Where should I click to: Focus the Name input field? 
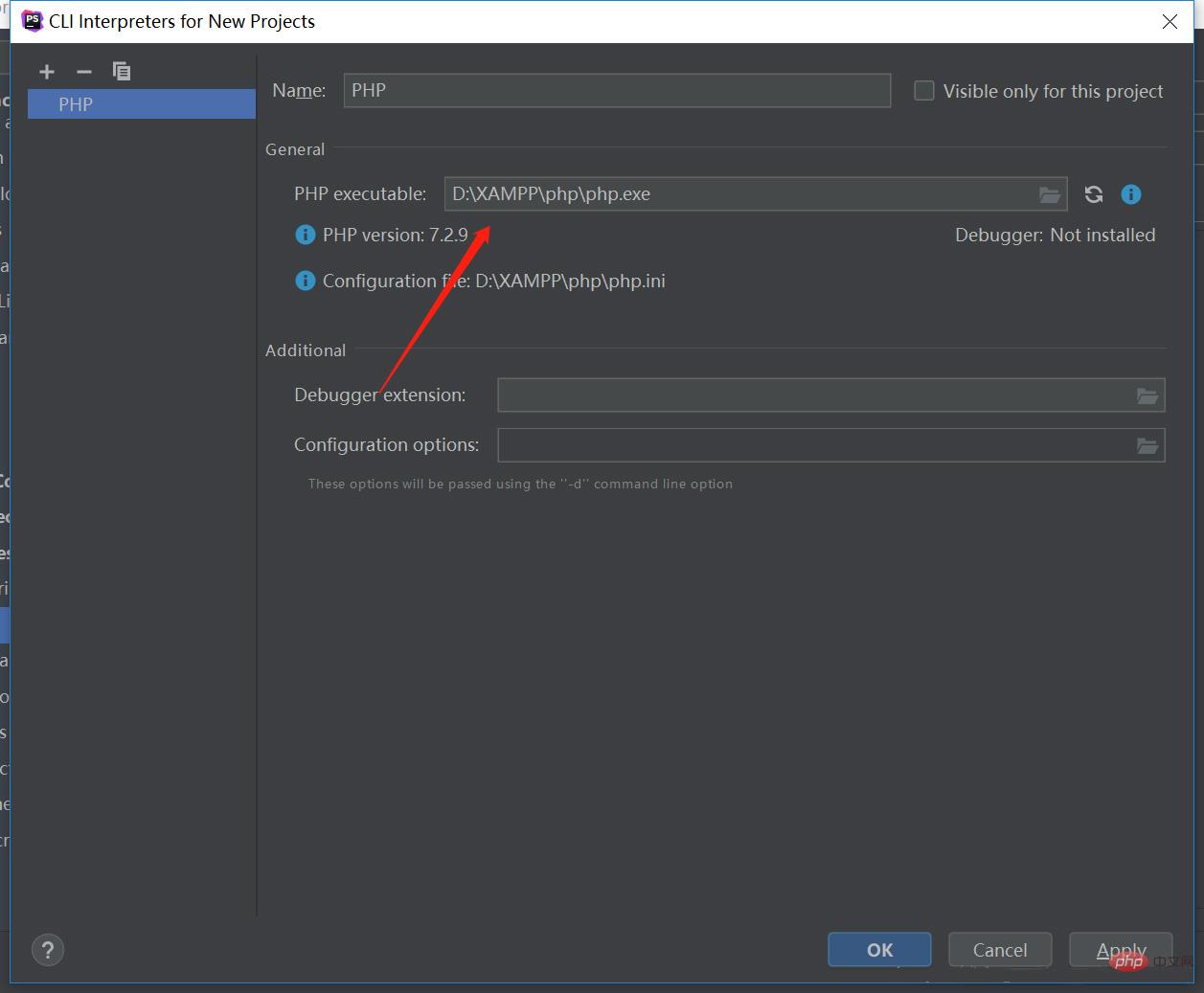click(617, 90)
